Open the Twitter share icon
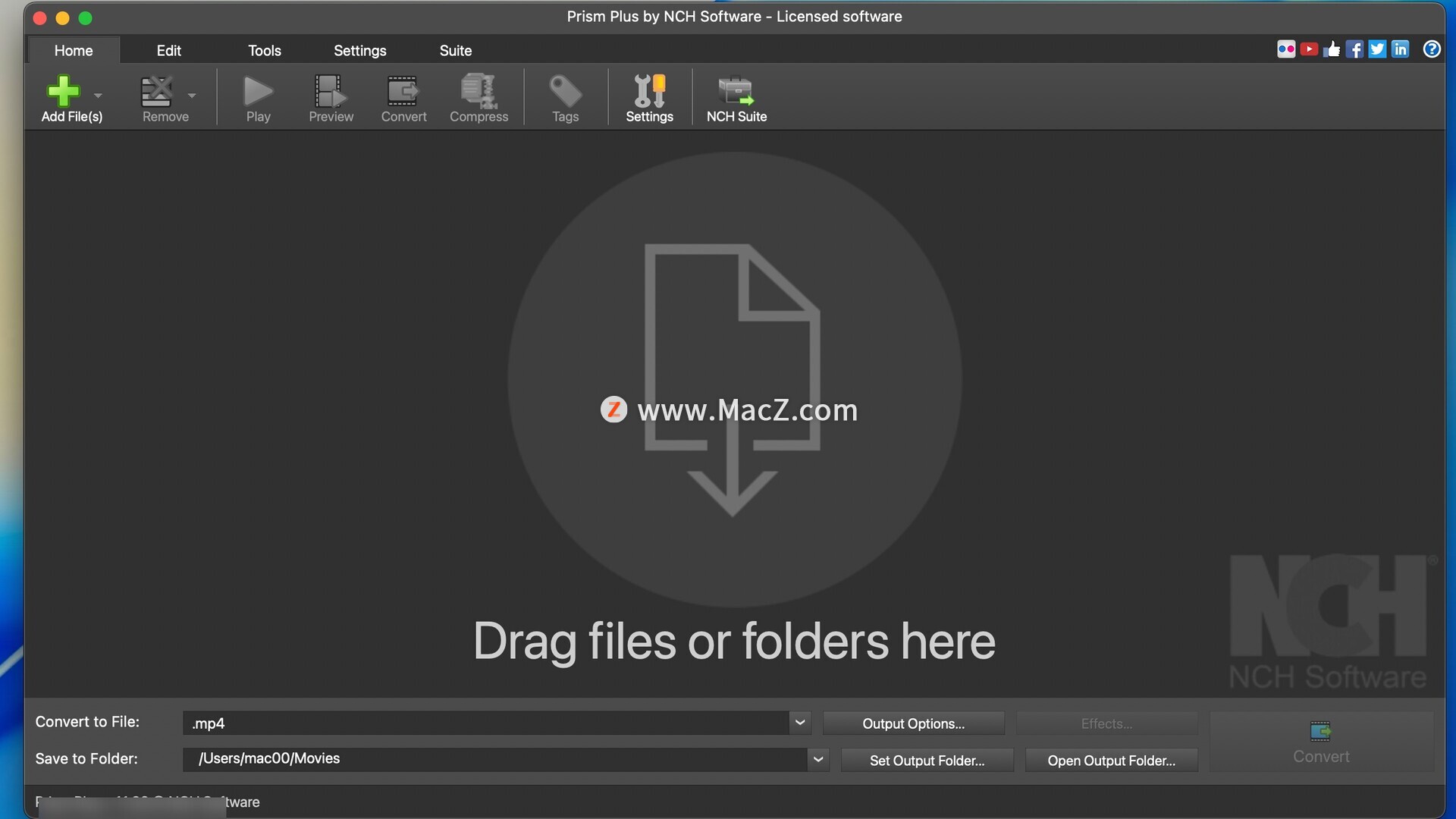This screenshot has height=819, width=1456. coord(1377,49)
